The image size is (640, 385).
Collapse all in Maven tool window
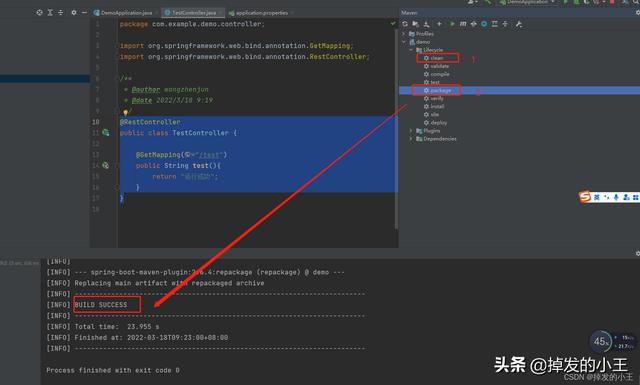click(x=505, y=24)
